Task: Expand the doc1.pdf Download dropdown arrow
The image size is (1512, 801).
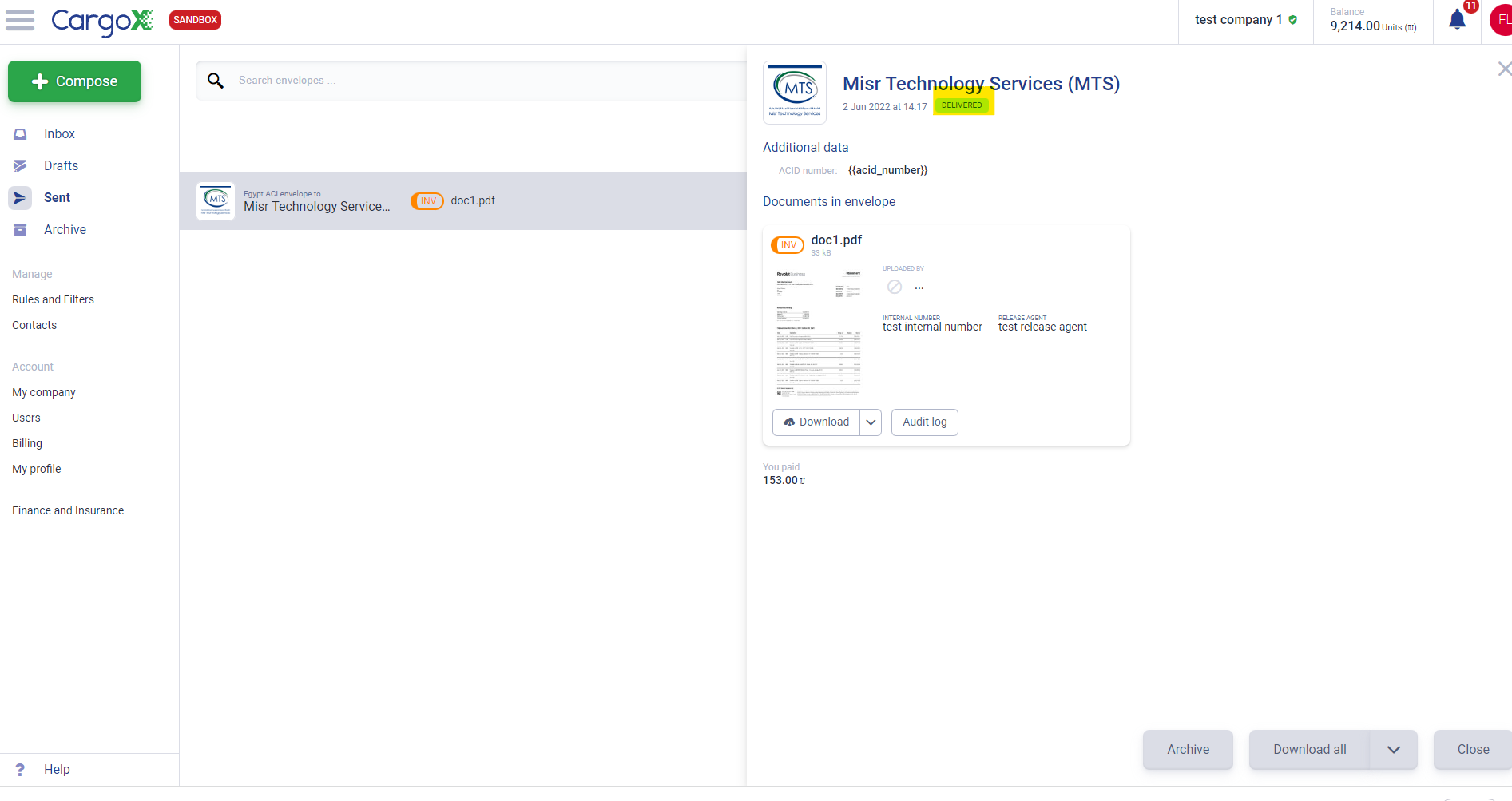Action: (x=871, y=422)
